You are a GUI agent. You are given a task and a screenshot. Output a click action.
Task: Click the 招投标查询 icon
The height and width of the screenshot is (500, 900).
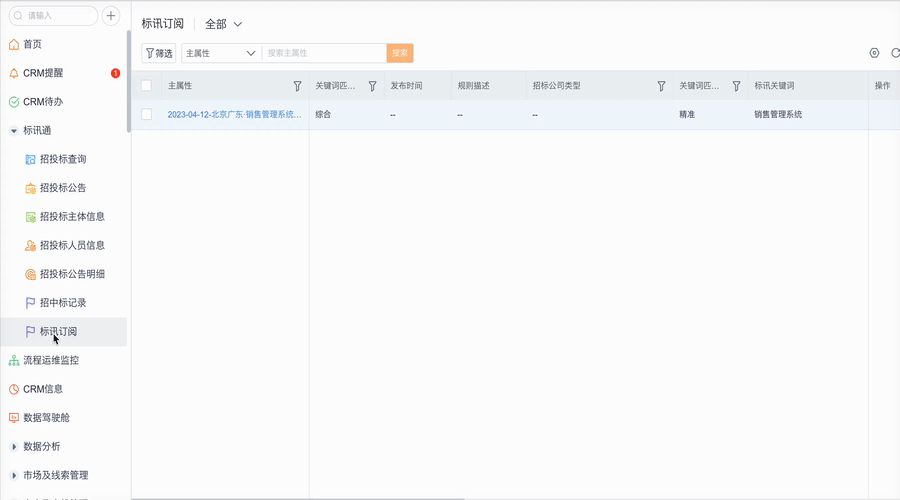coord(30,159)
